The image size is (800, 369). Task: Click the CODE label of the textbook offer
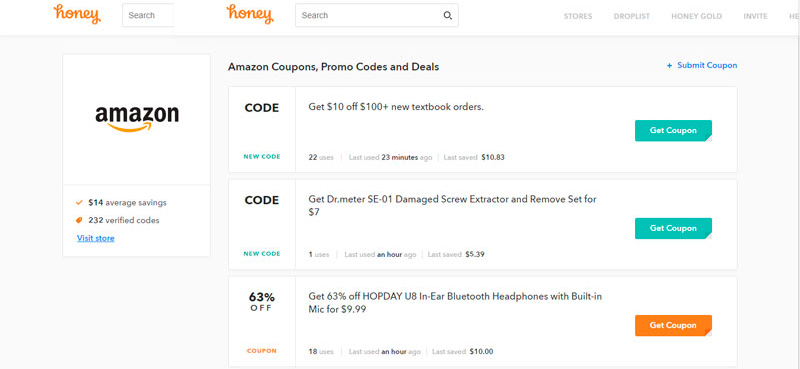(x=262, y=108)
